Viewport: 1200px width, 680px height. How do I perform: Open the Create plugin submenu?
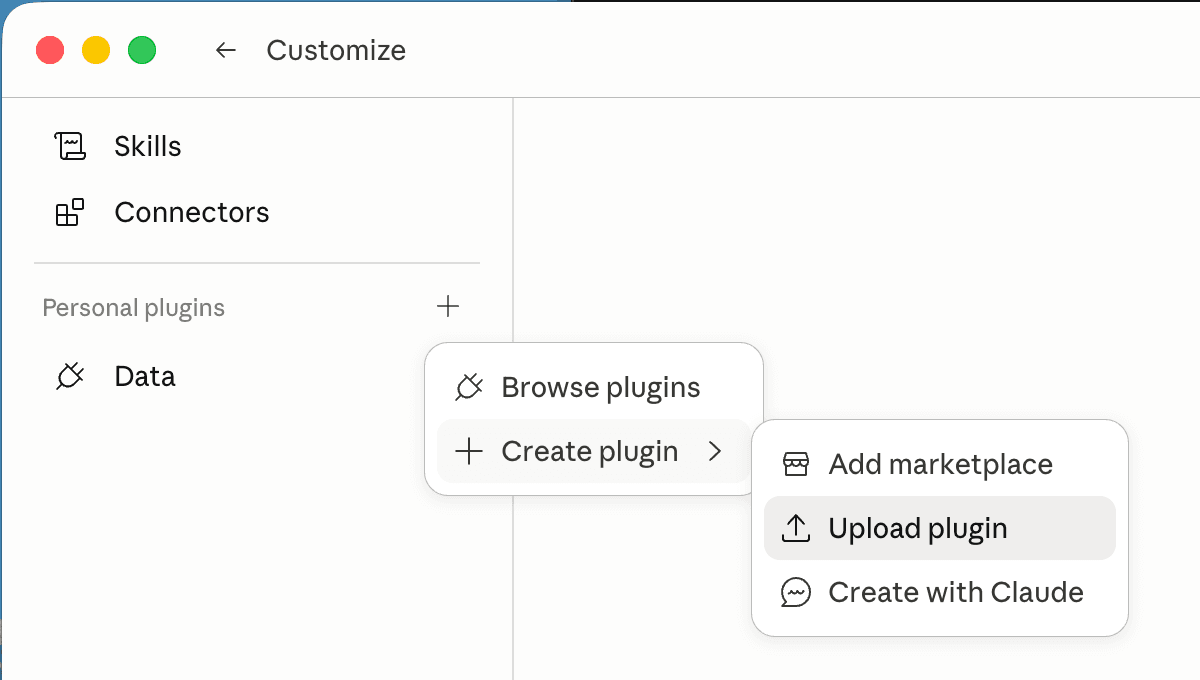pyautogui.click(x=594, y=451)
